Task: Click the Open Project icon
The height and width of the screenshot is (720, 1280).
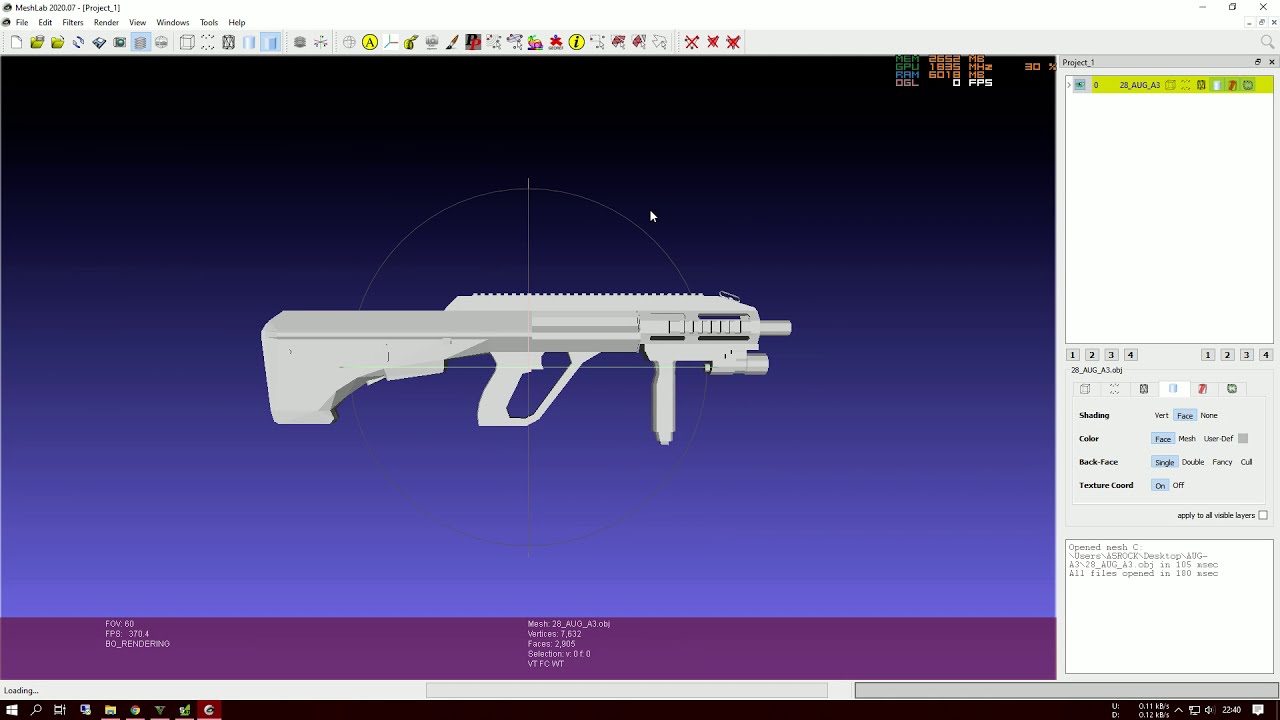Action: pos(37,42)
